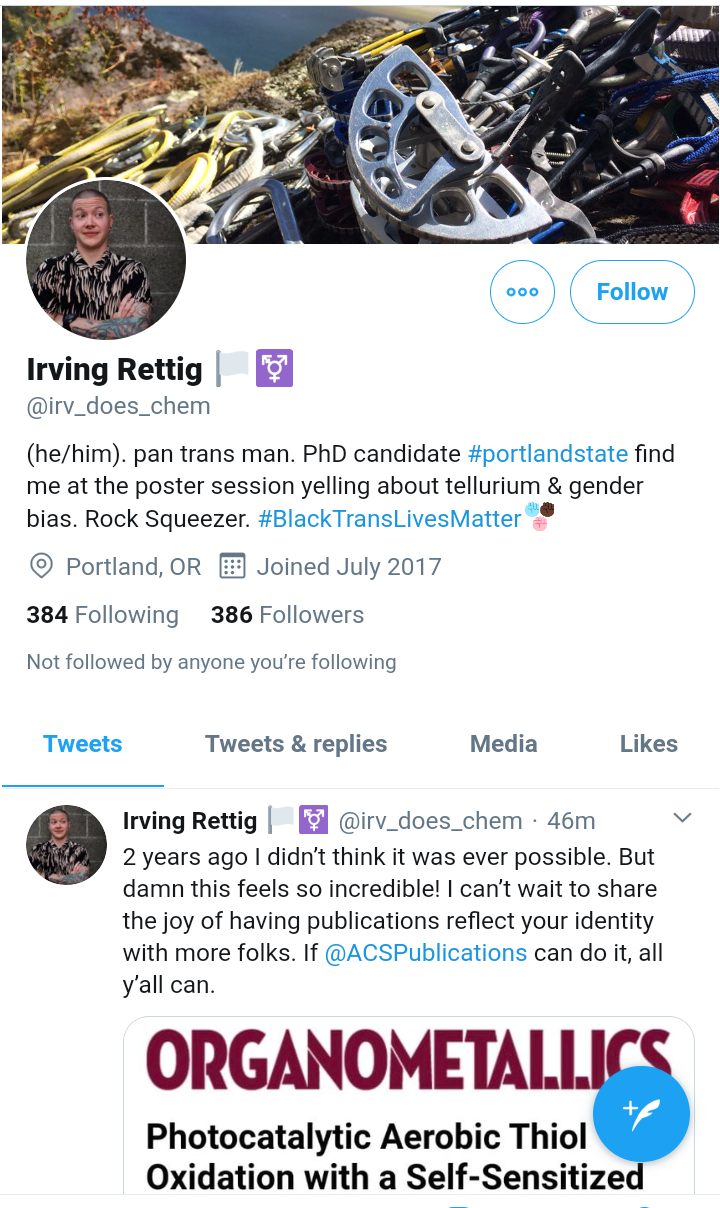Switch to the Media tab
The height and width of the screenshot is (1208, 720).
pos(504,744)
